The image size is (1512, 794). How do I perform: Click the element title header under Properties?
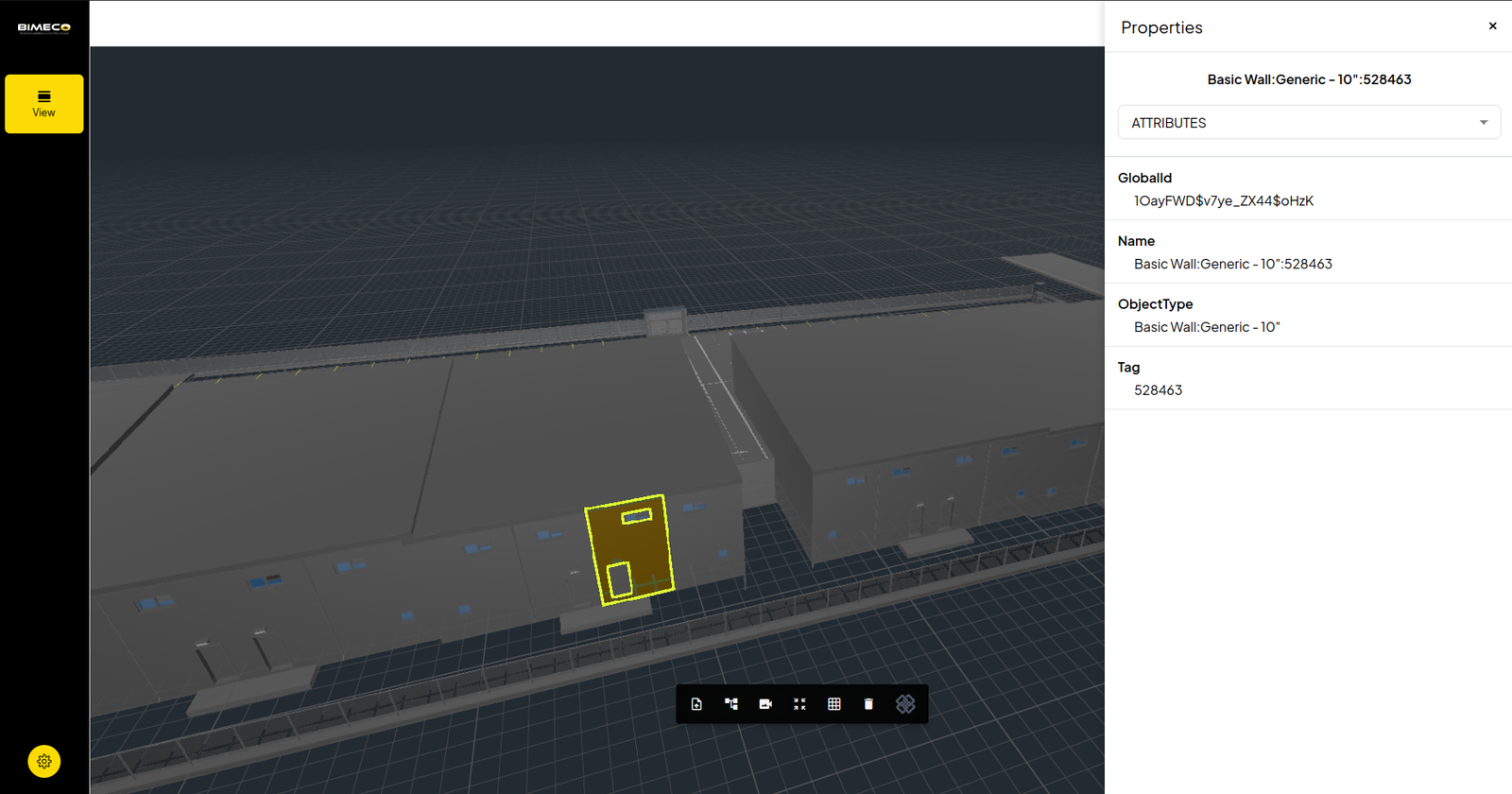click(1309, 79)
